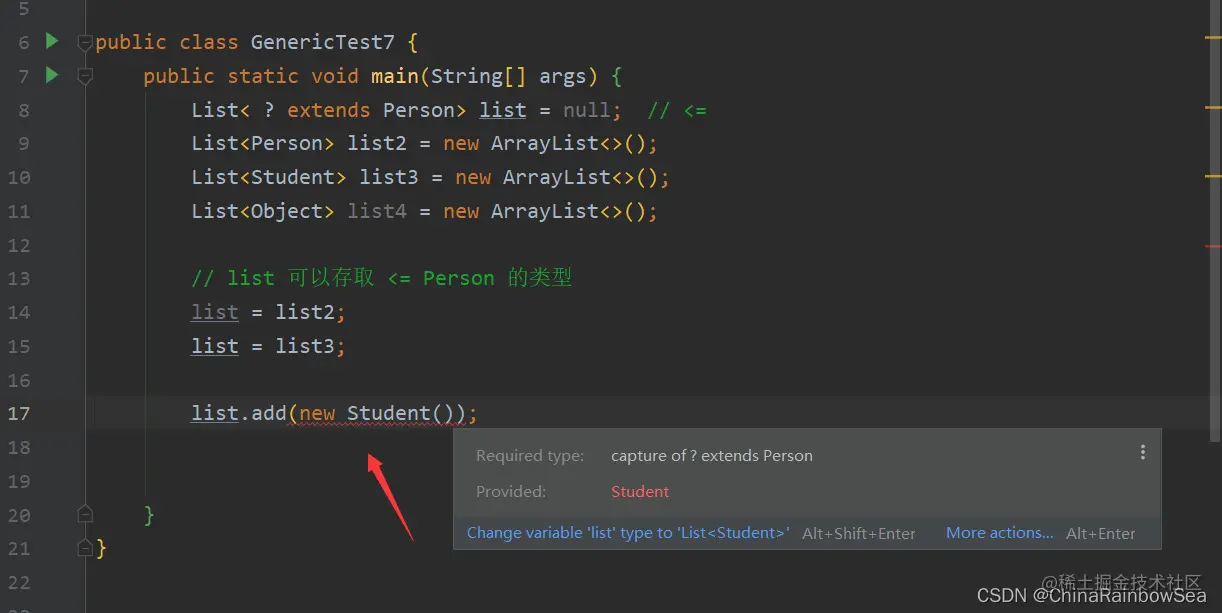Click 'String[] args' parameter
Screen dimensions: 1222x613
click(508, 76)
